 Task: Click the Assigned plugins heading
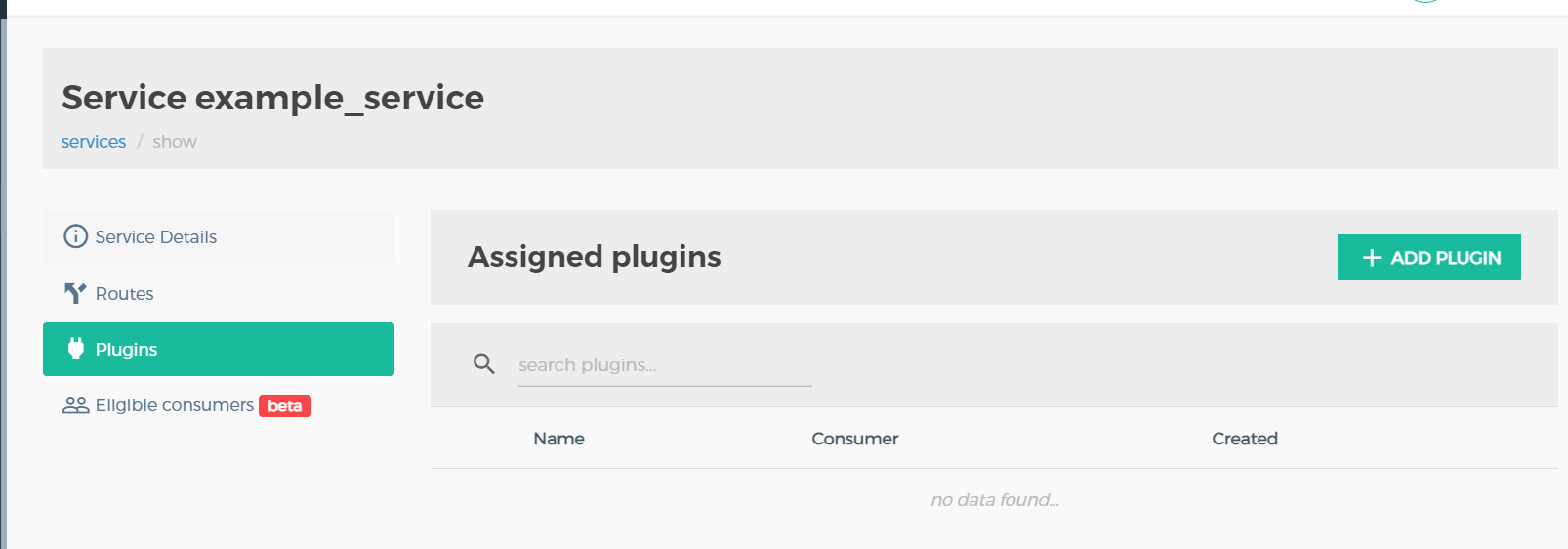point(594,257)
